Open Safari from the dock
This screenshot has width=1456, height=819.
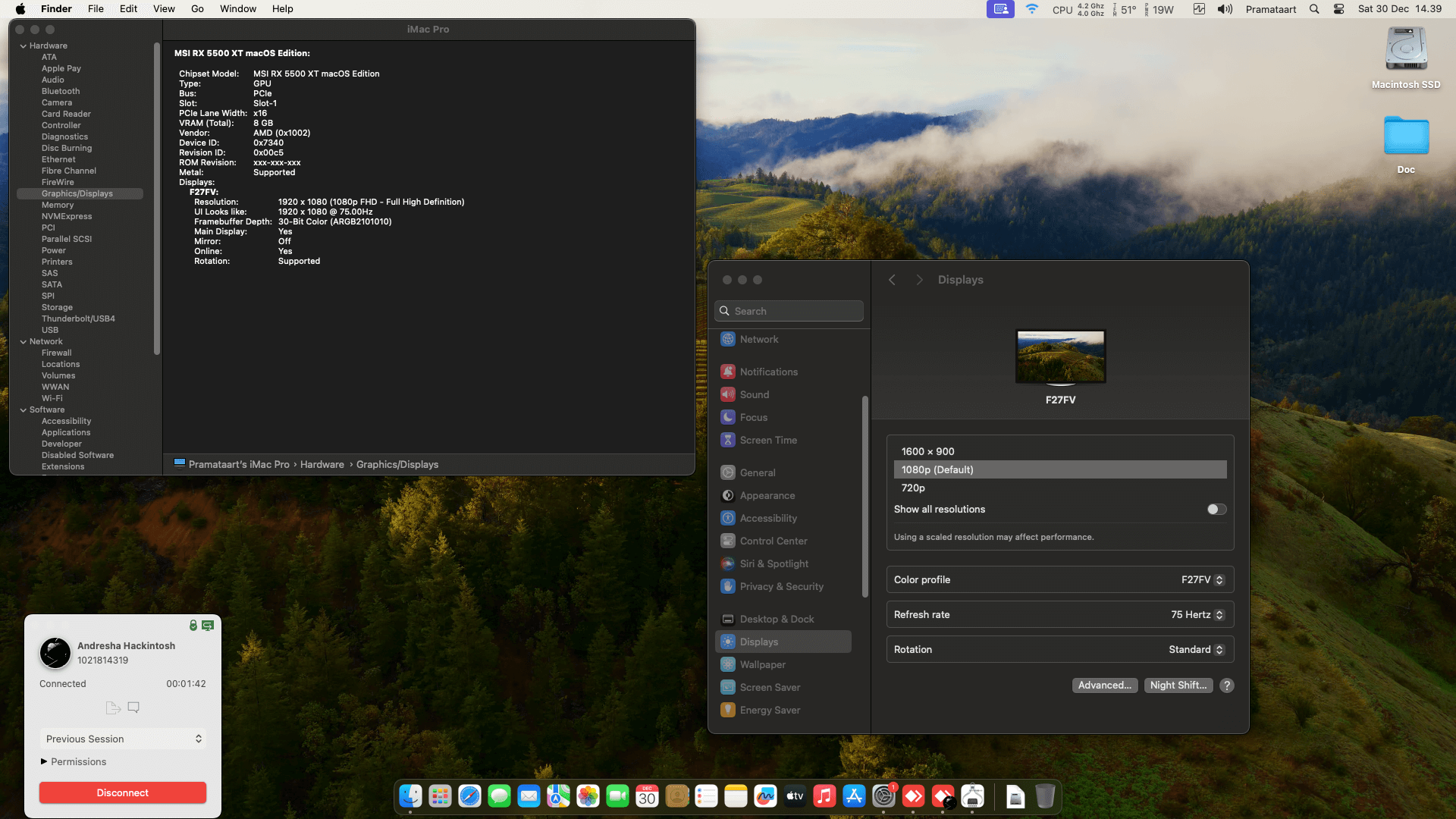(469, 796)
